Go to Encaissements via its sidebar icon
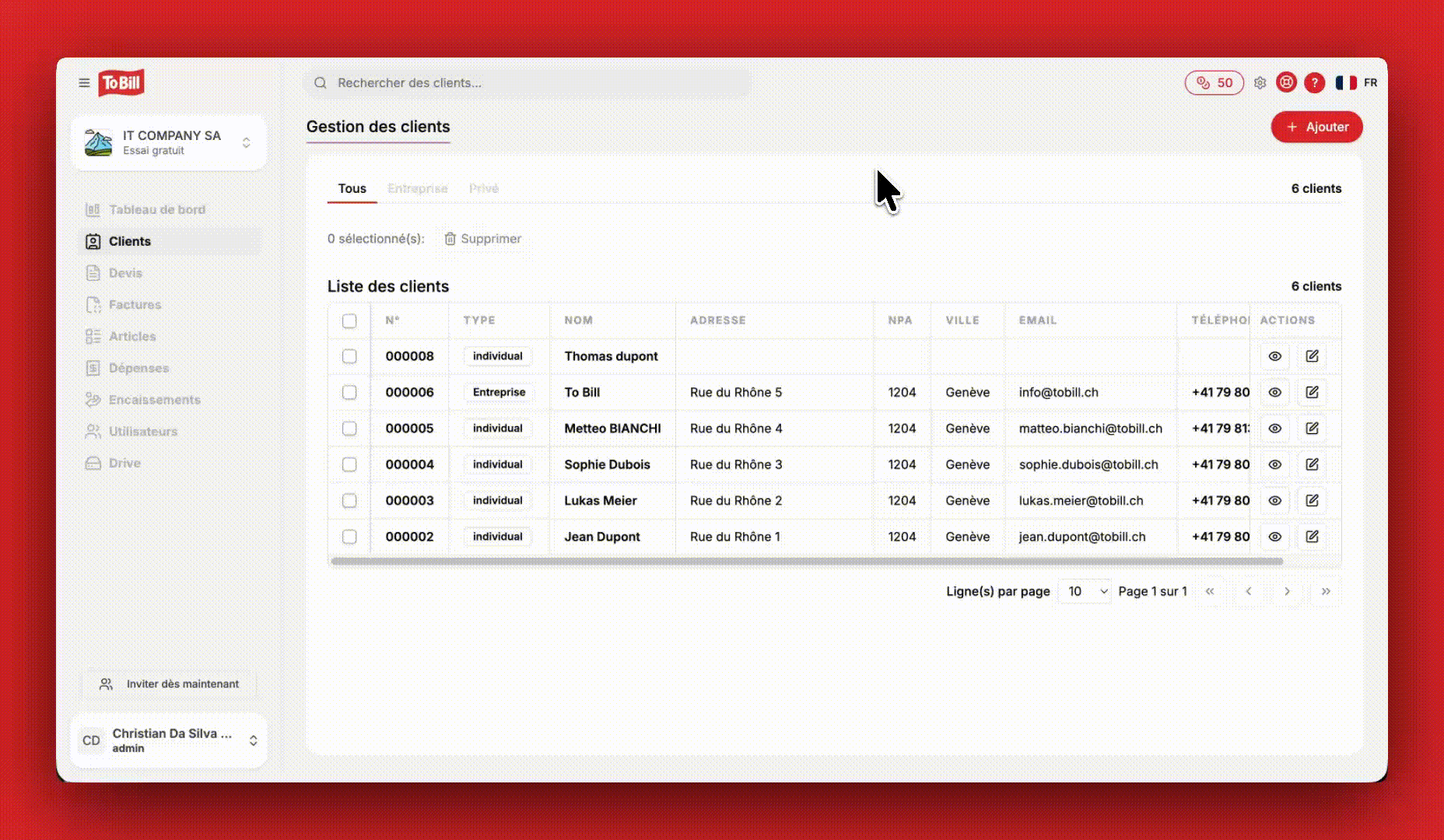 click(x=92, y=400)
